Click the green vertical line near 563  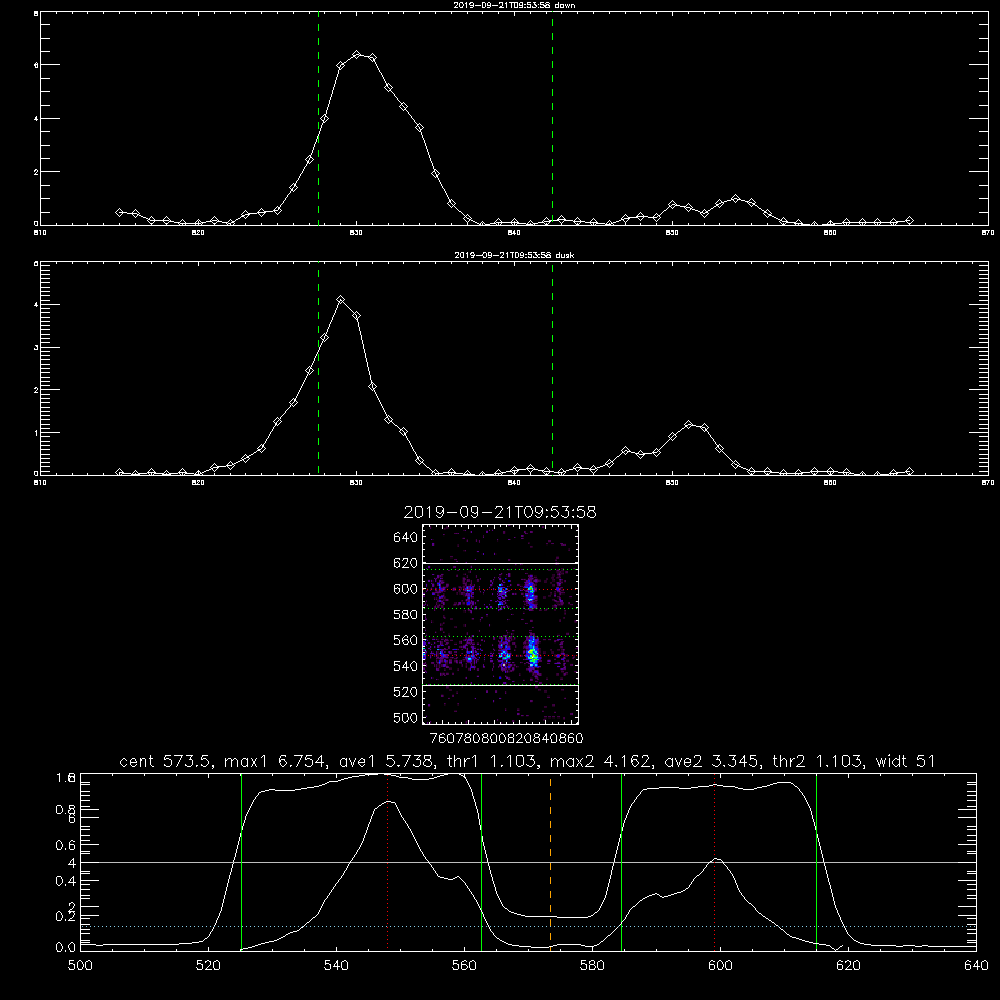pos(482,861)
